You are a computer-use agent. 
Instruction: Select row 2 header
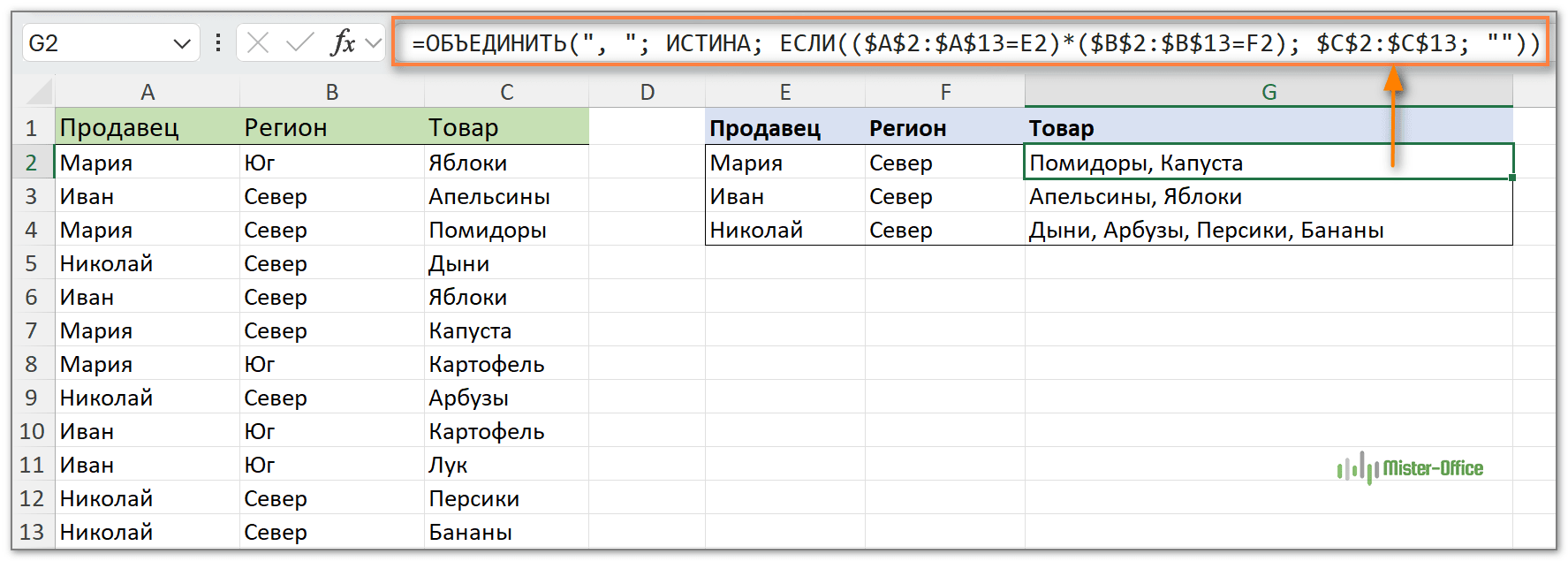pyautogui.click(x=33, y=163)
